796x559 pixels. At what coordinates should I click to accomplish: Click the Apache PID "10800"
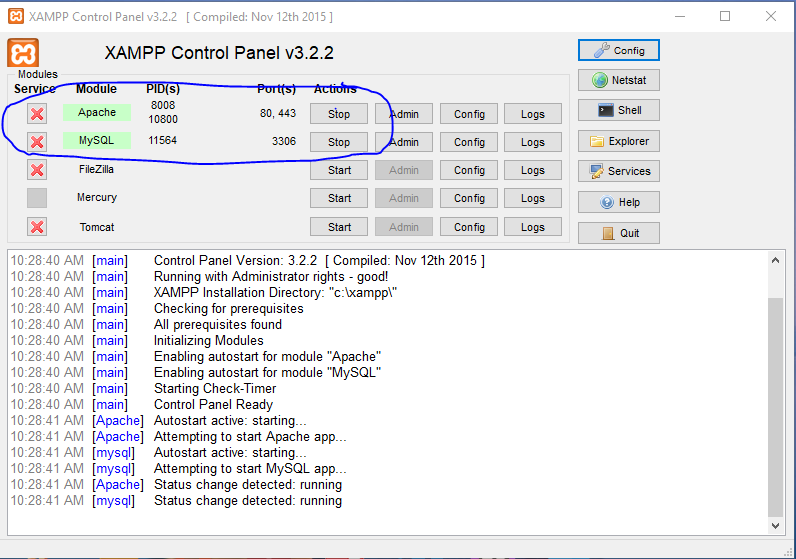(x=163, y=119)
